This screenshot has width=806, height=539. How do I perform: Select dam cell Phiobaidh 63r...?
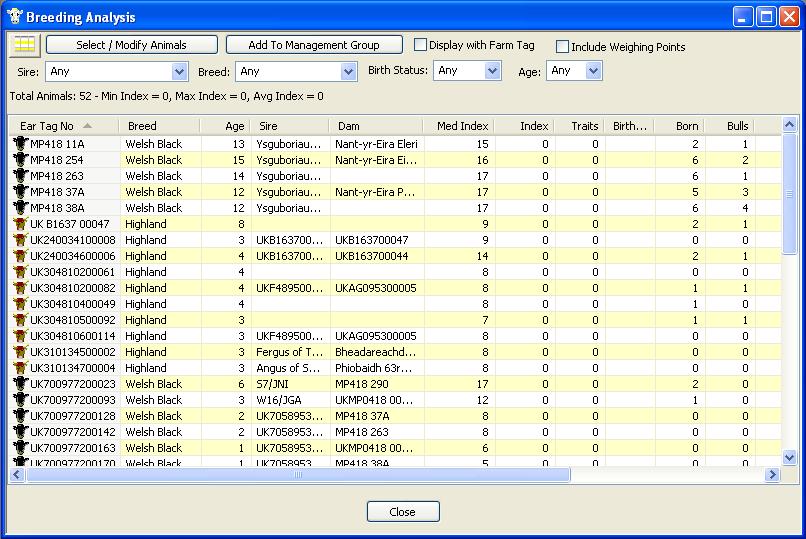(374, 368)
